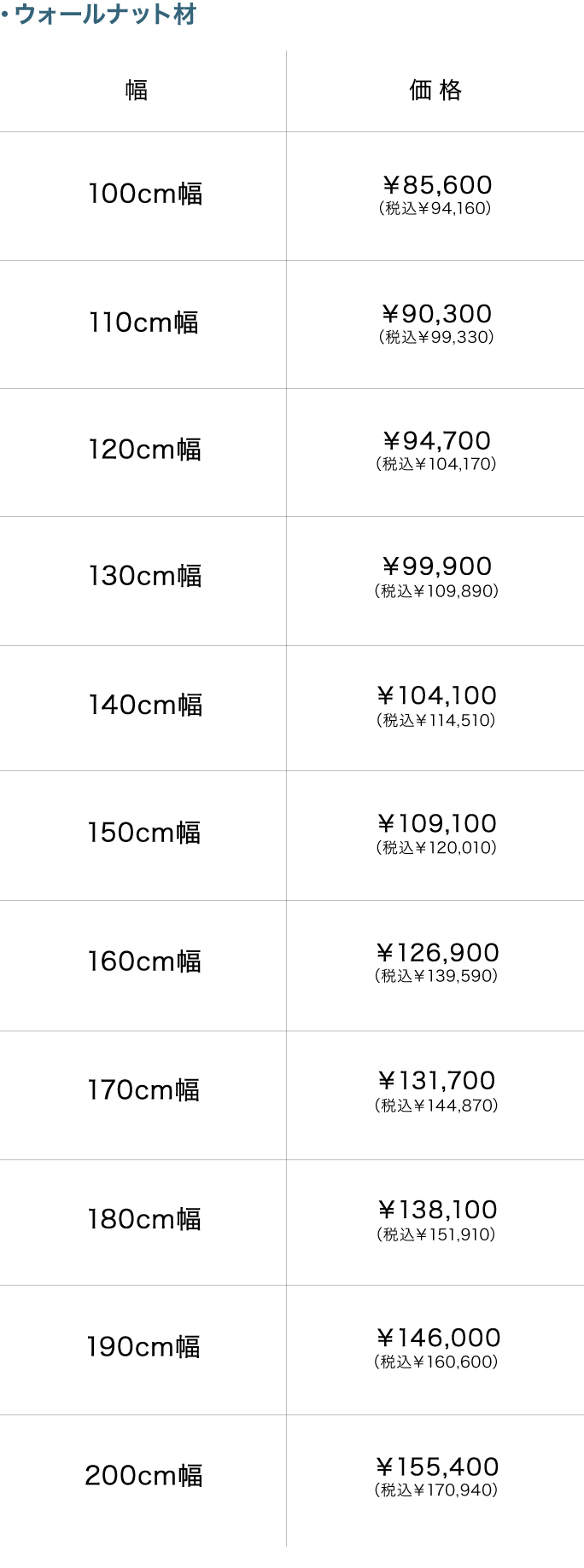Screen dimensions: 584x1568
Task: Click the ¥155,400 price
Action: (436, 1467)
